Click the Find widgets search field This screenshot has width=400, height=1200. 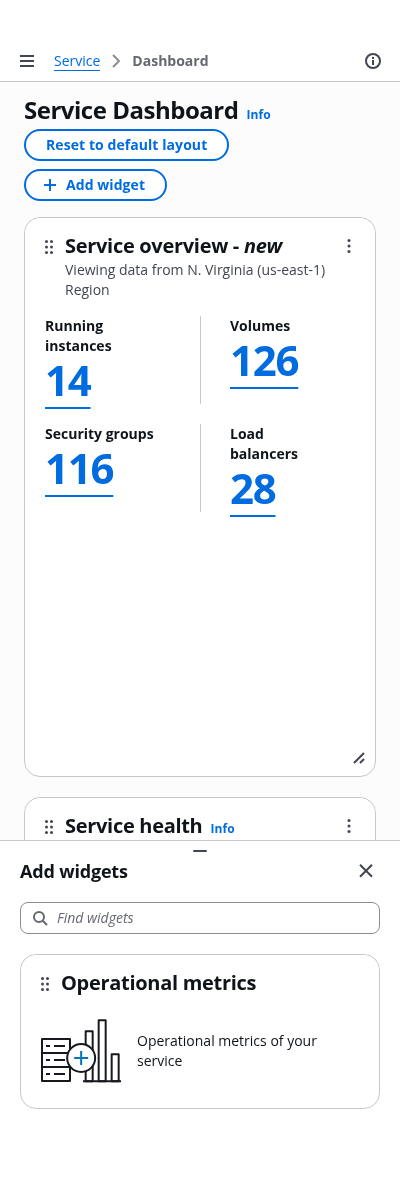point(200,918)
